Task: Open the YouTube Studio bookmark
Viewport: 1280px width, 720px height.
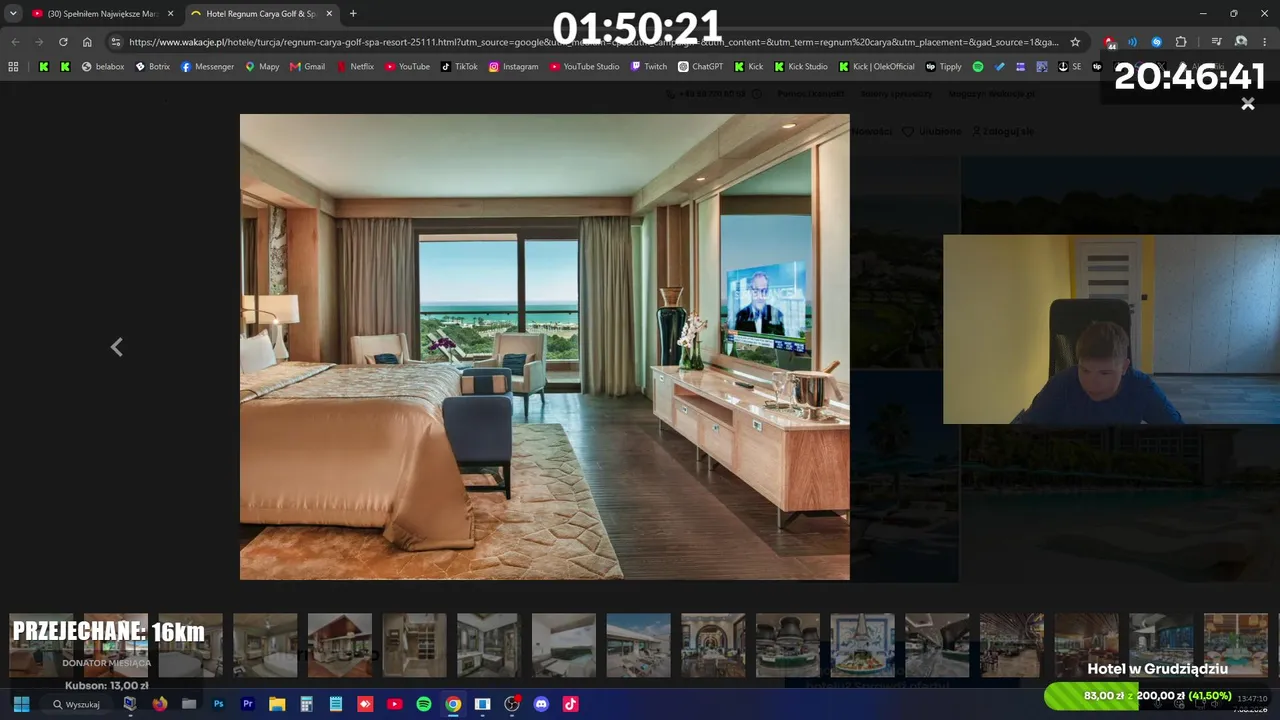Action: (x=585, y=67)
